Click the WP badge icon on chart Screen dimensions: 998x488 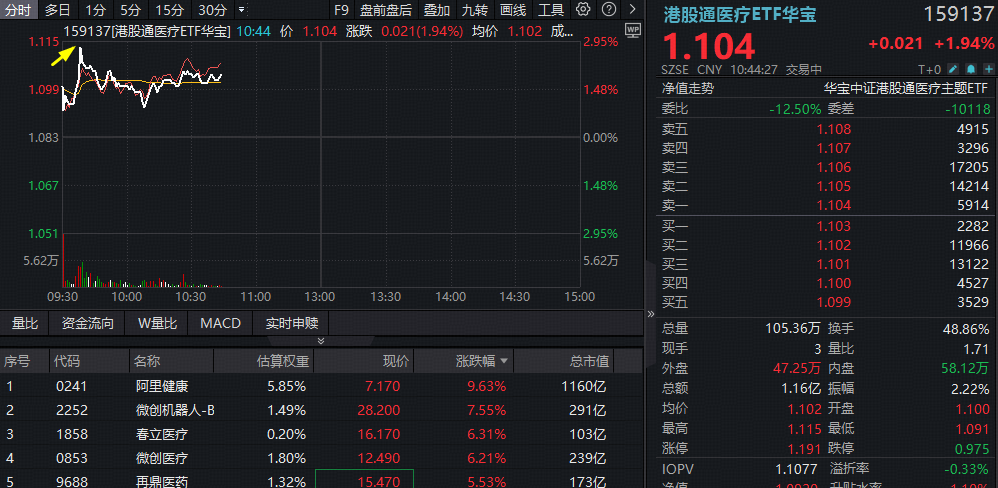click(x=631, y=30)
